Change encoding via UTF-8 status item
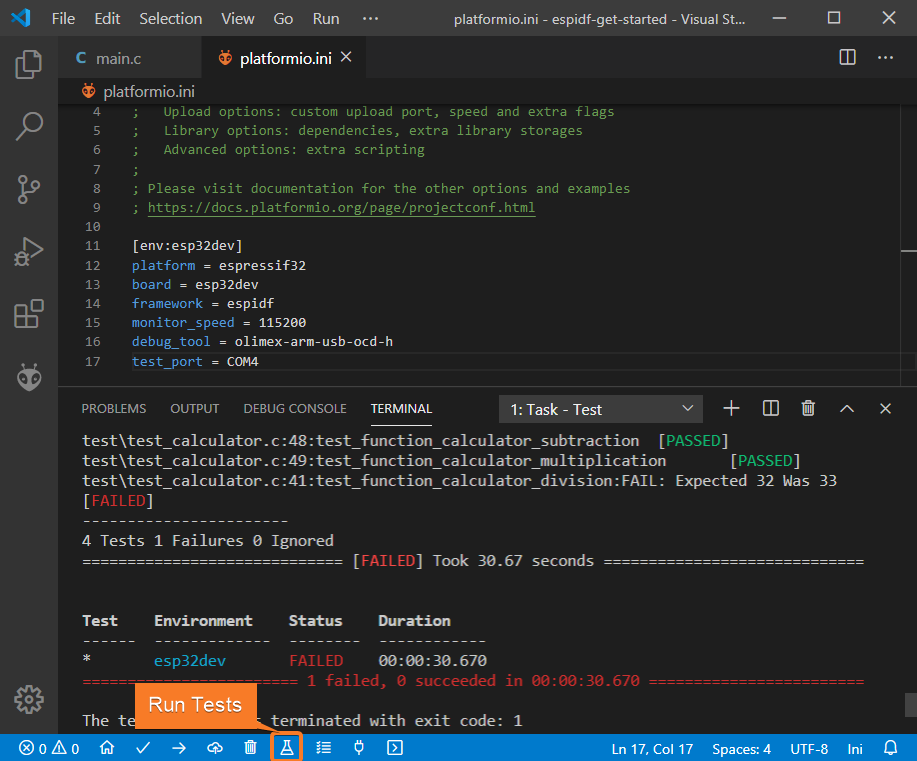 [809, 749]
